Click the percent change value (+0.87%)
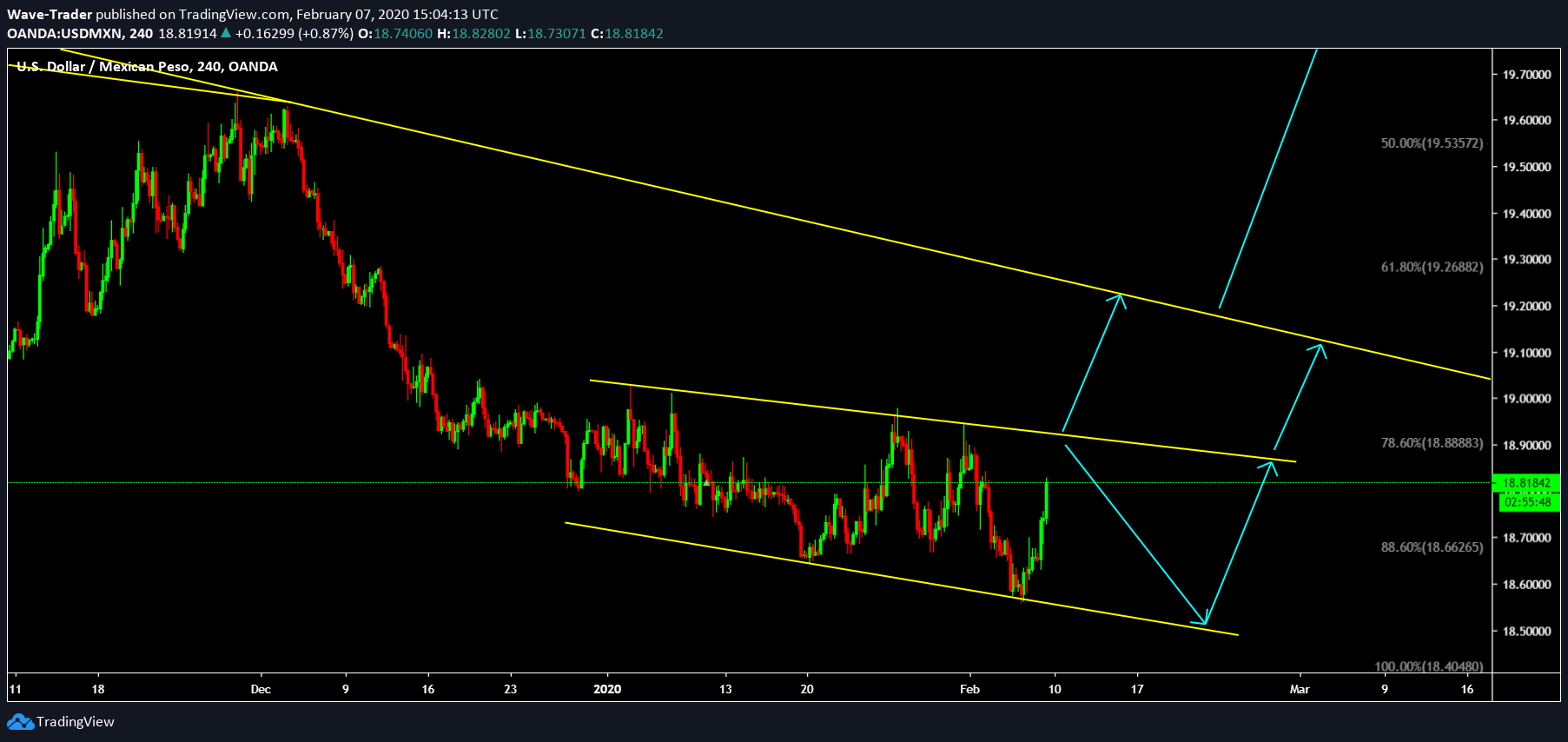1568x742 pixels. (326, 33)
